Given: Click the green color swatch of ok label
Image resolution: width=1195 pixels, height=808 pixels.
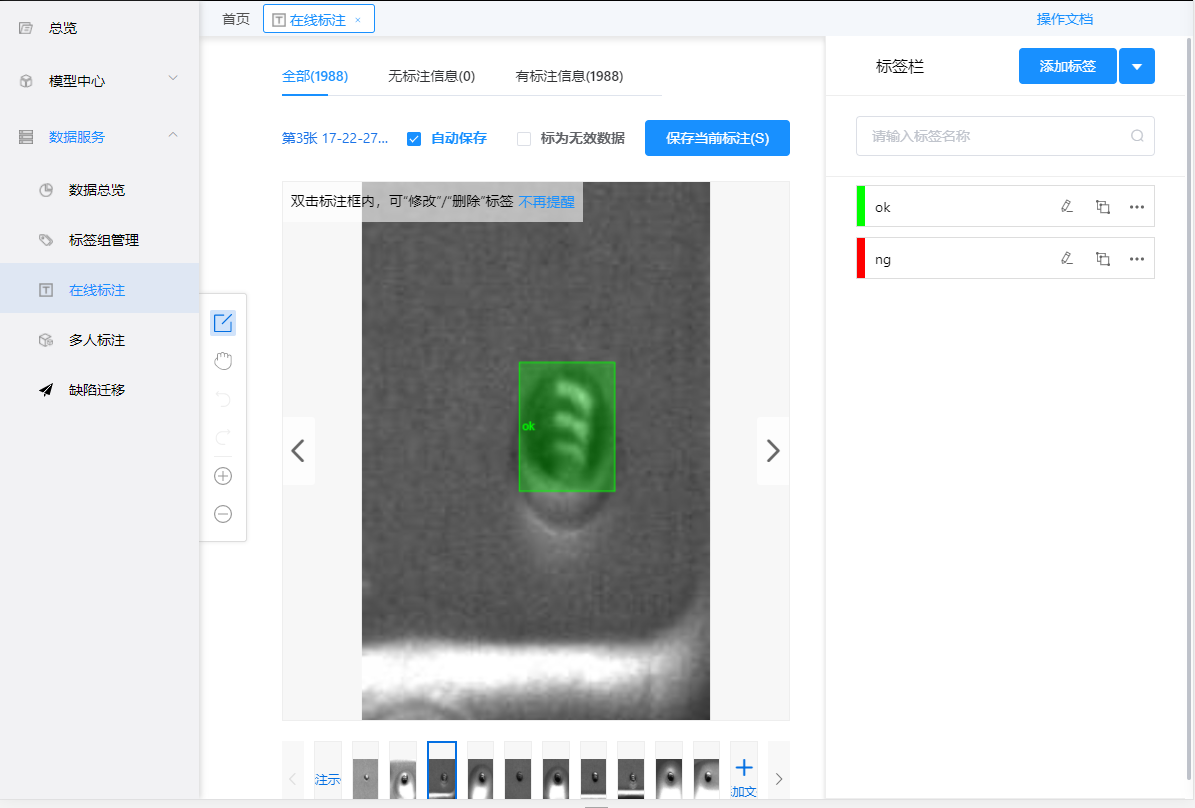Looking at the screenshot, I should [861, 206].
